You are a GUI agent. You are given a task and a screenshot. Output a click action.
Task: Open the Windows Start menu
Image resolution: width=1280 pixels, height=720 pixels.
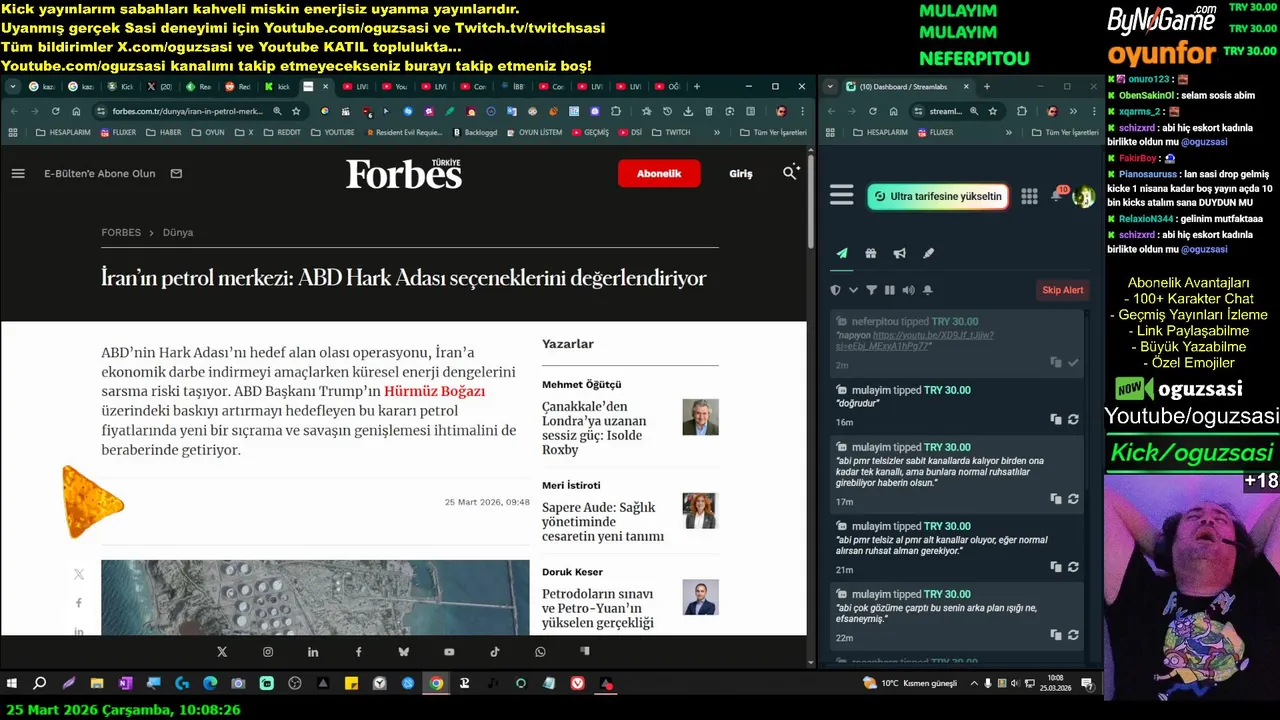(12, 684)
